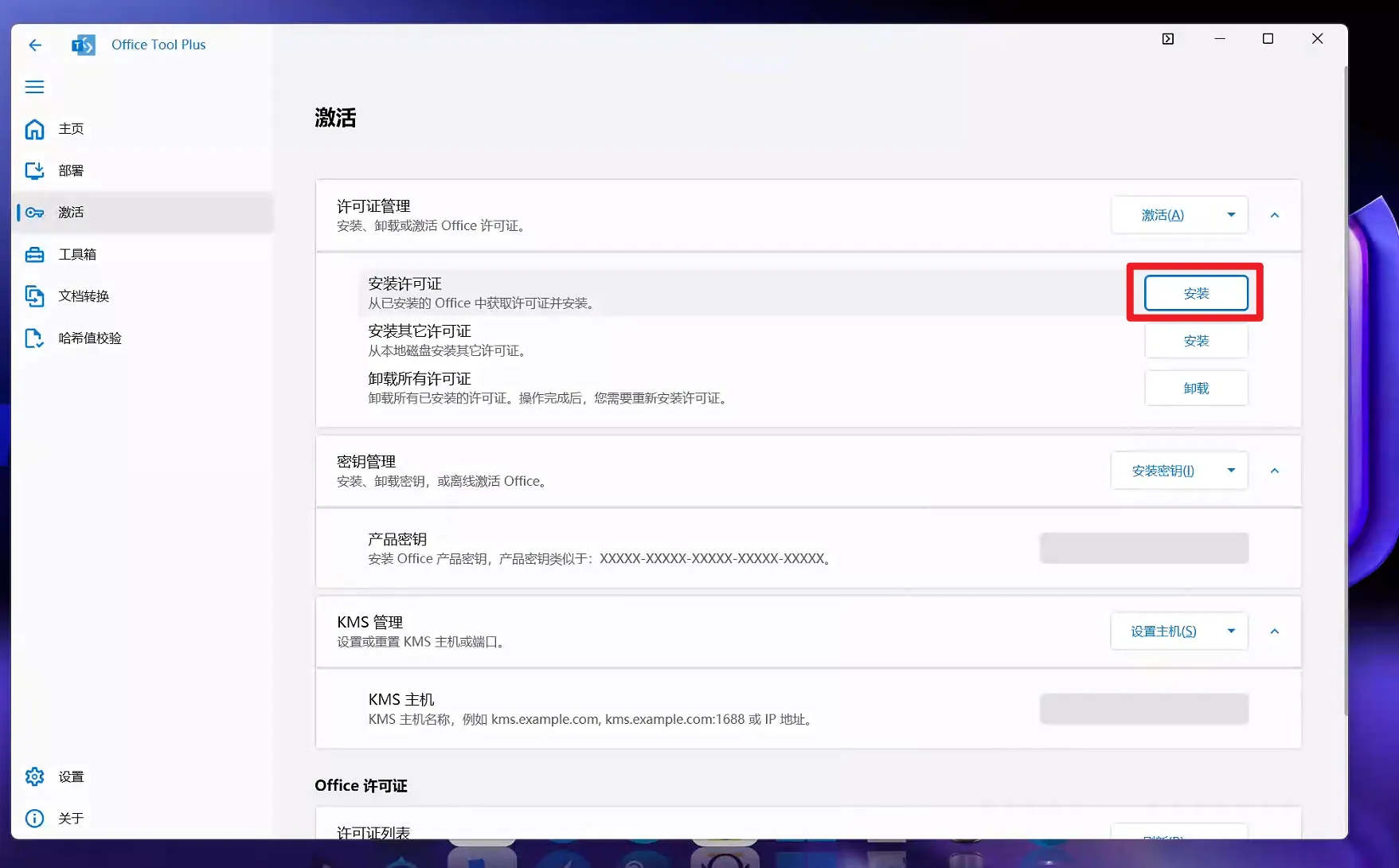Click the 激活 page title

(x=335, y=118)
